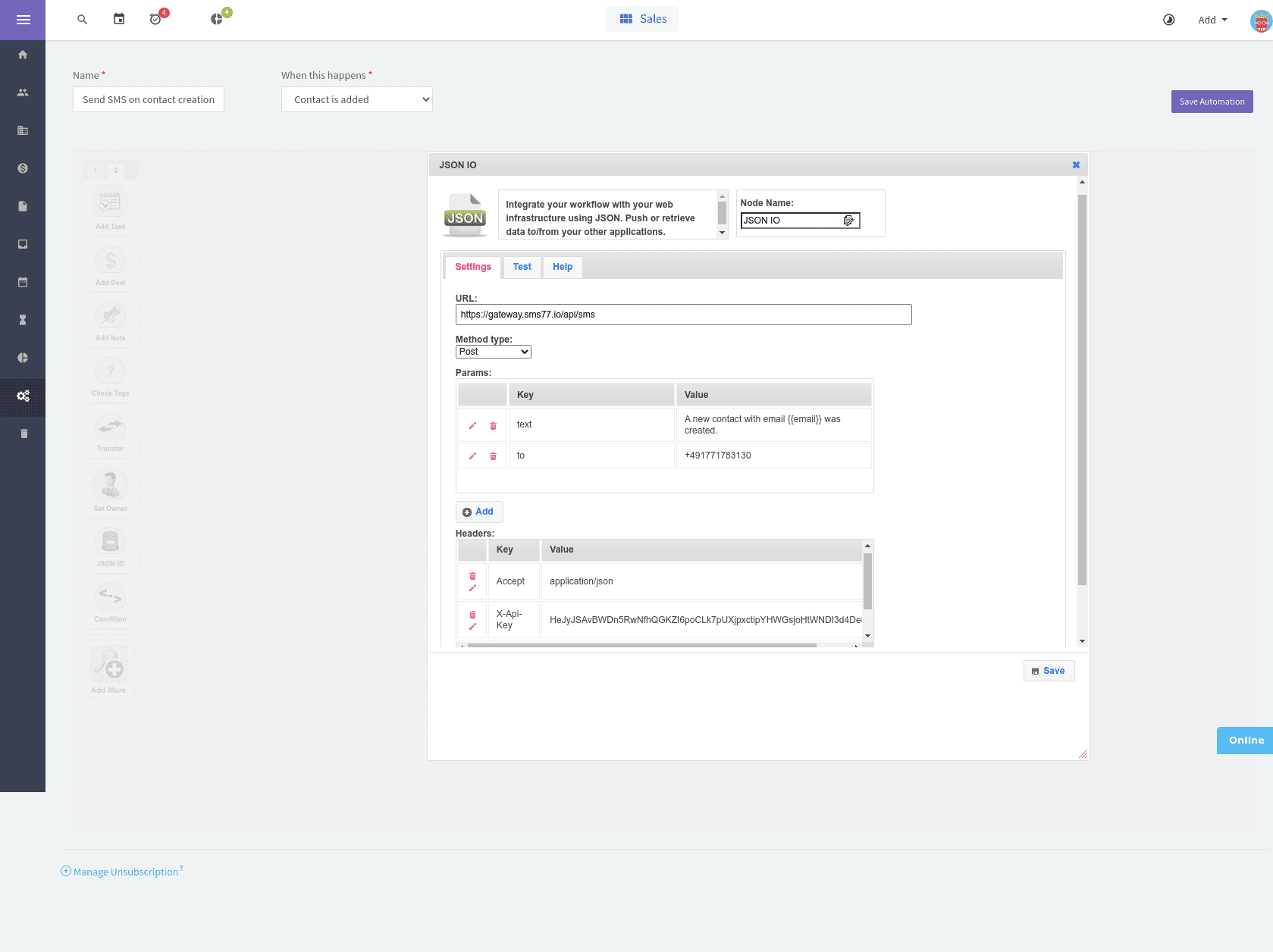Click the URL input field

pyautogui.click(x=683, y=315)
